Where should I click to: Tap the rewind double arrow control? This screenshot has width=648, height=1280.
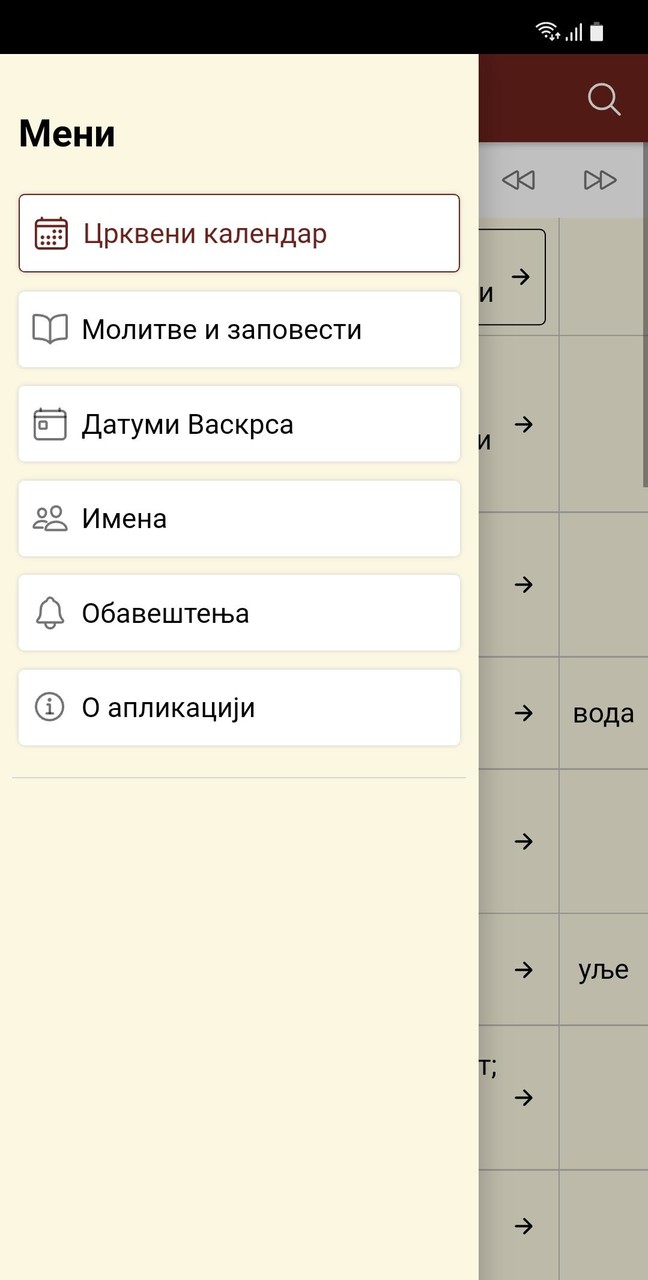pos(518,180)
